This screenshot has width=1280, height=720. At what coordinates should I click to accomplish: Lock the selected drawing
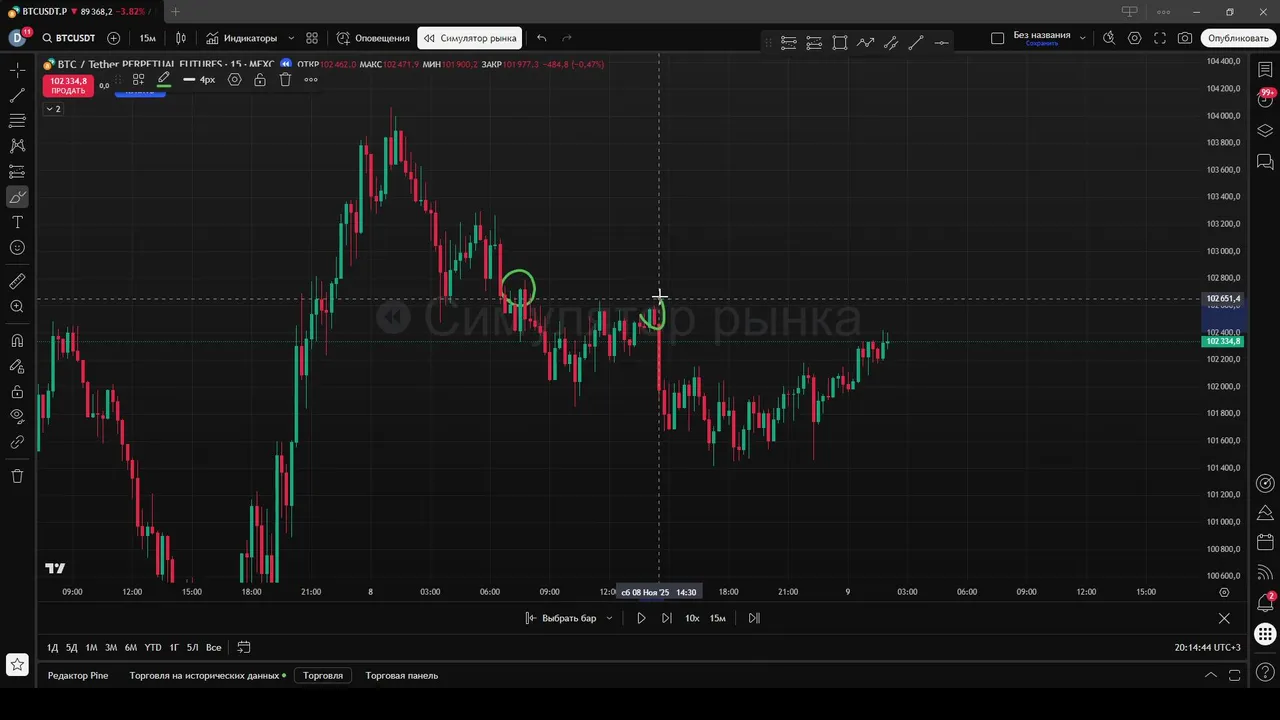260,79
